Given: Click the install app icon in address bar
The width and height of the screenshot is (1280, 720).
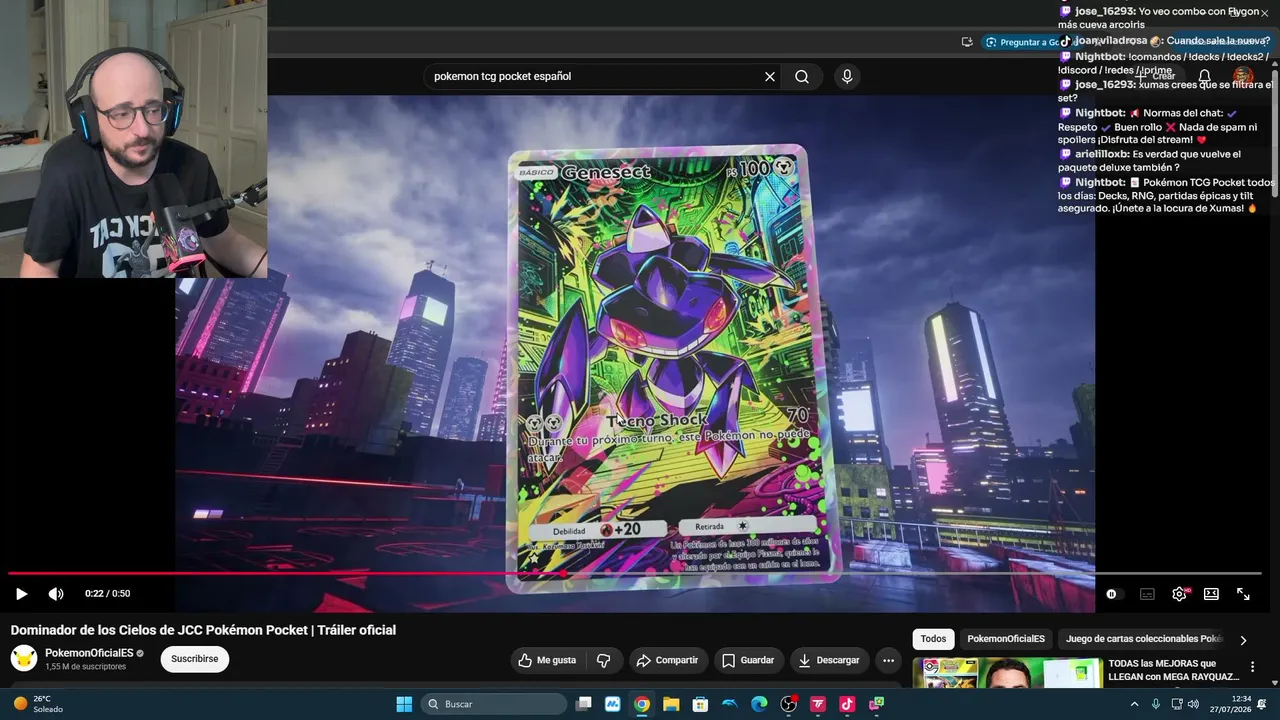Looking at the screenshot, I should click(967, 42).
